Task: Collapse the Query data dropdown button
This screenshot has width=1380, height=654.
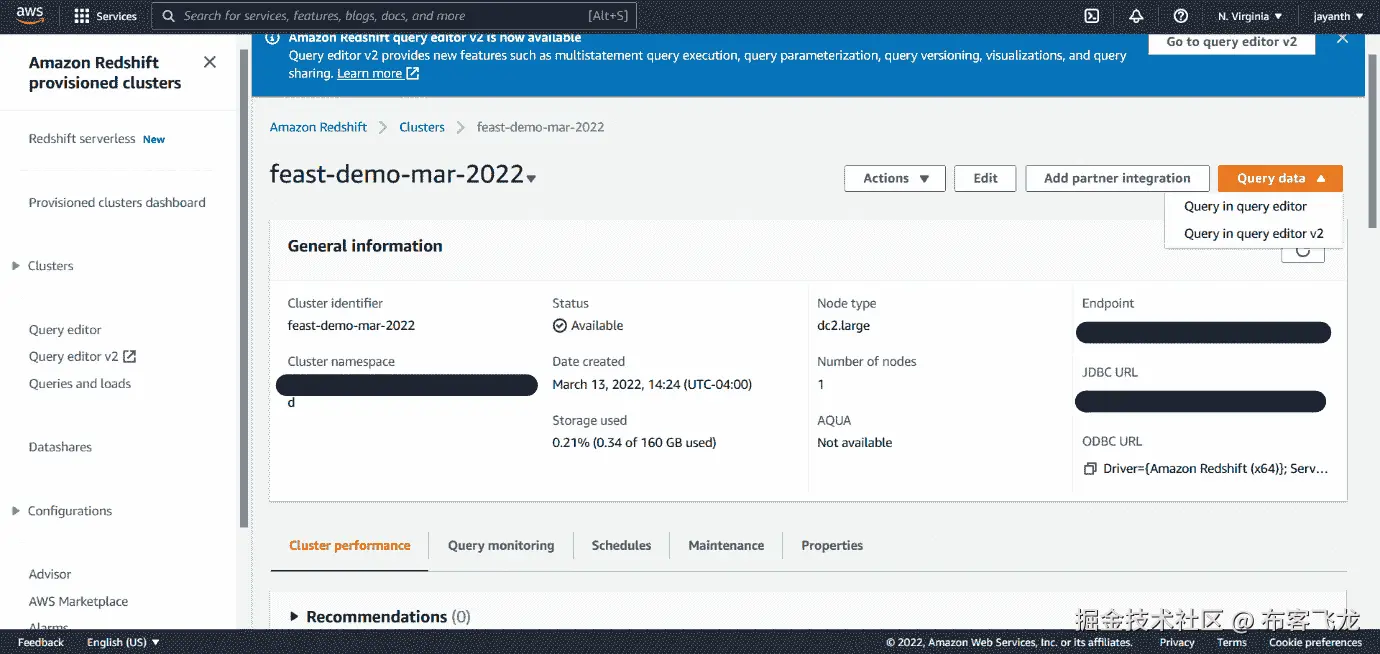Action: point(1280,178)
